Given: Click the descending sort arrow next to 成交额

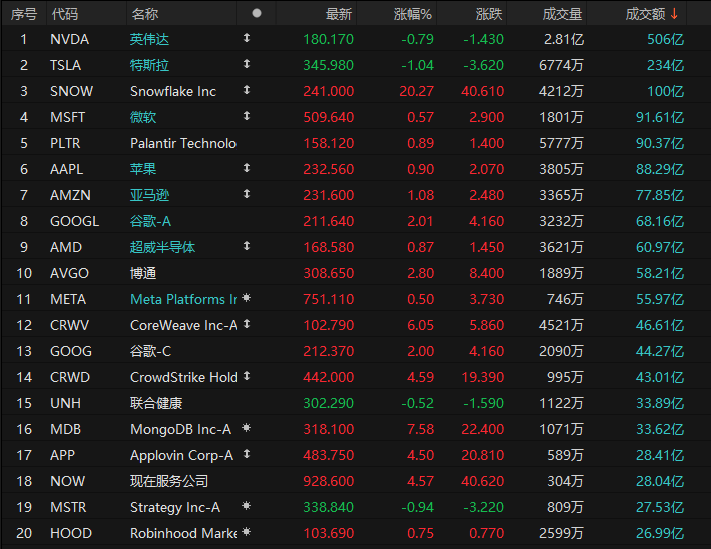Looking at the screenshot, I should [x=674, y=14].
